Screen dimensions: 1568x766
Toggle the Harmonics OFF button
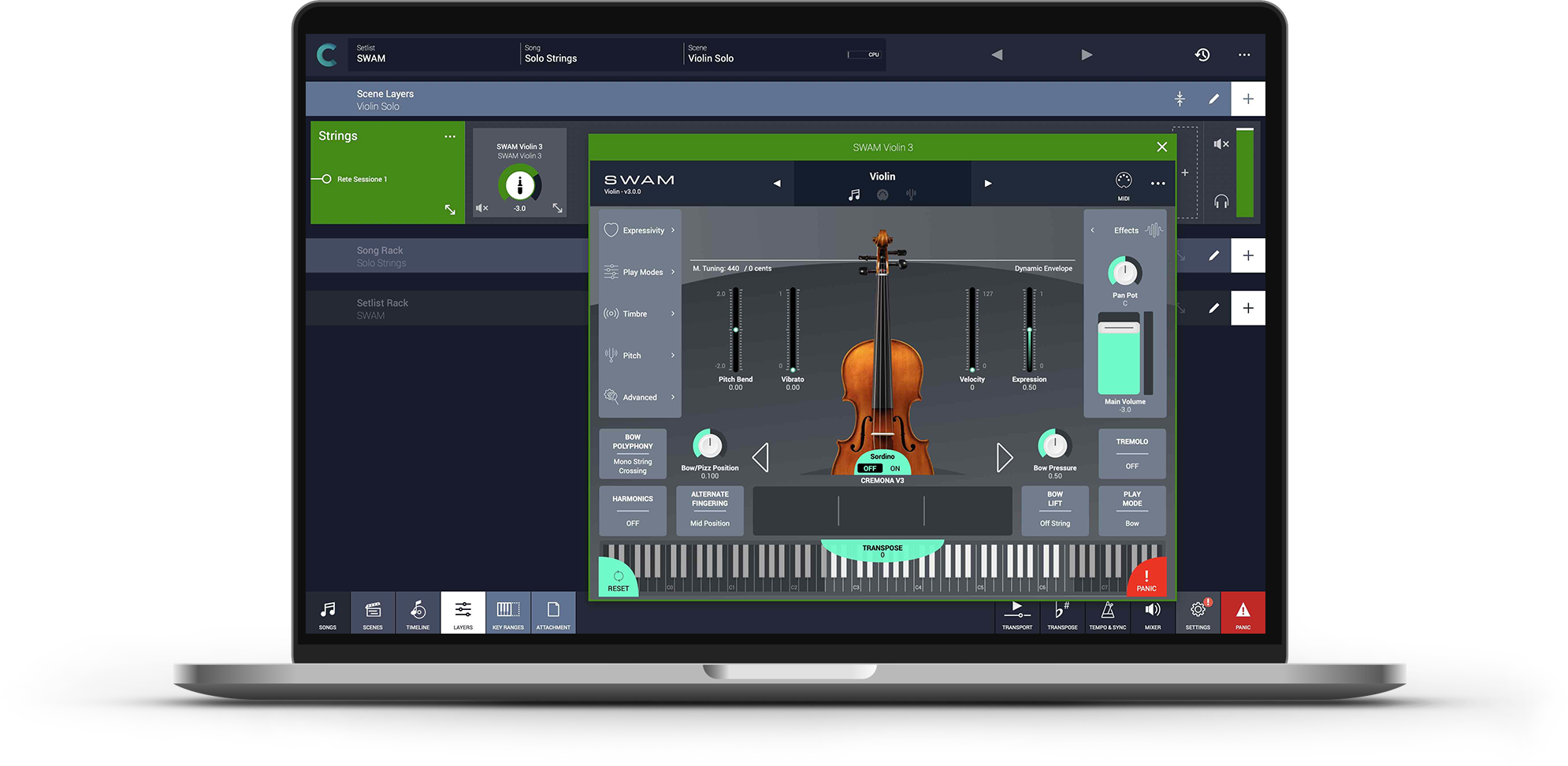633,511
